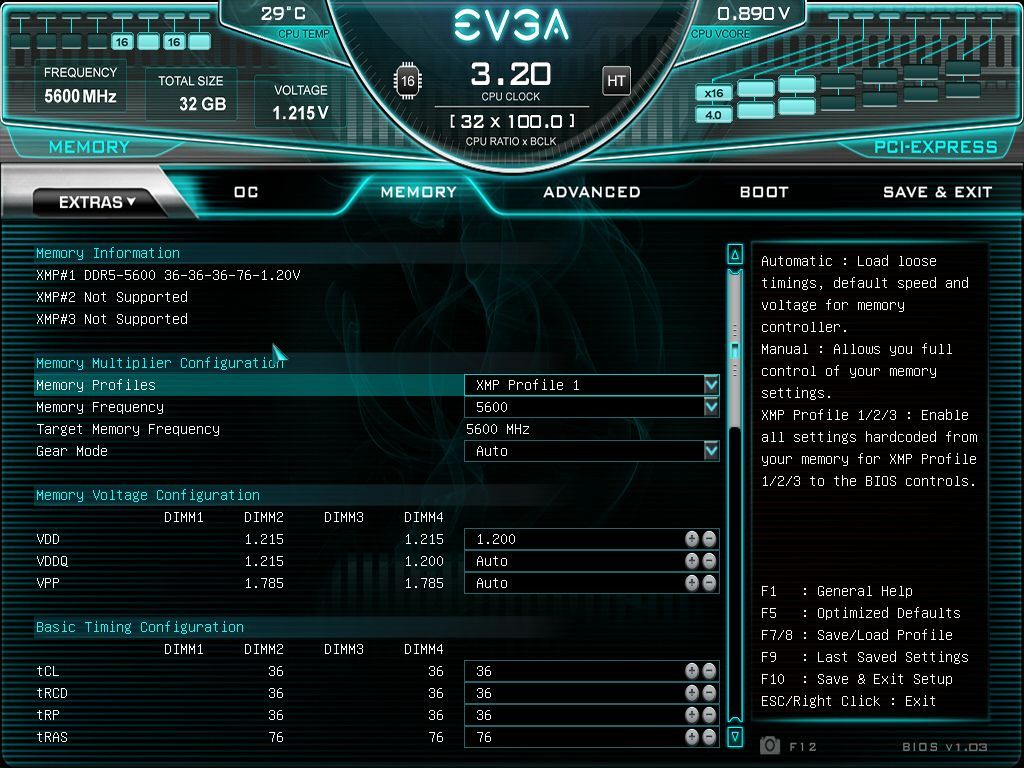Click the PCI-Express 4.0 generation badge
The image size is (1024, 768).
tap(714, 115)
